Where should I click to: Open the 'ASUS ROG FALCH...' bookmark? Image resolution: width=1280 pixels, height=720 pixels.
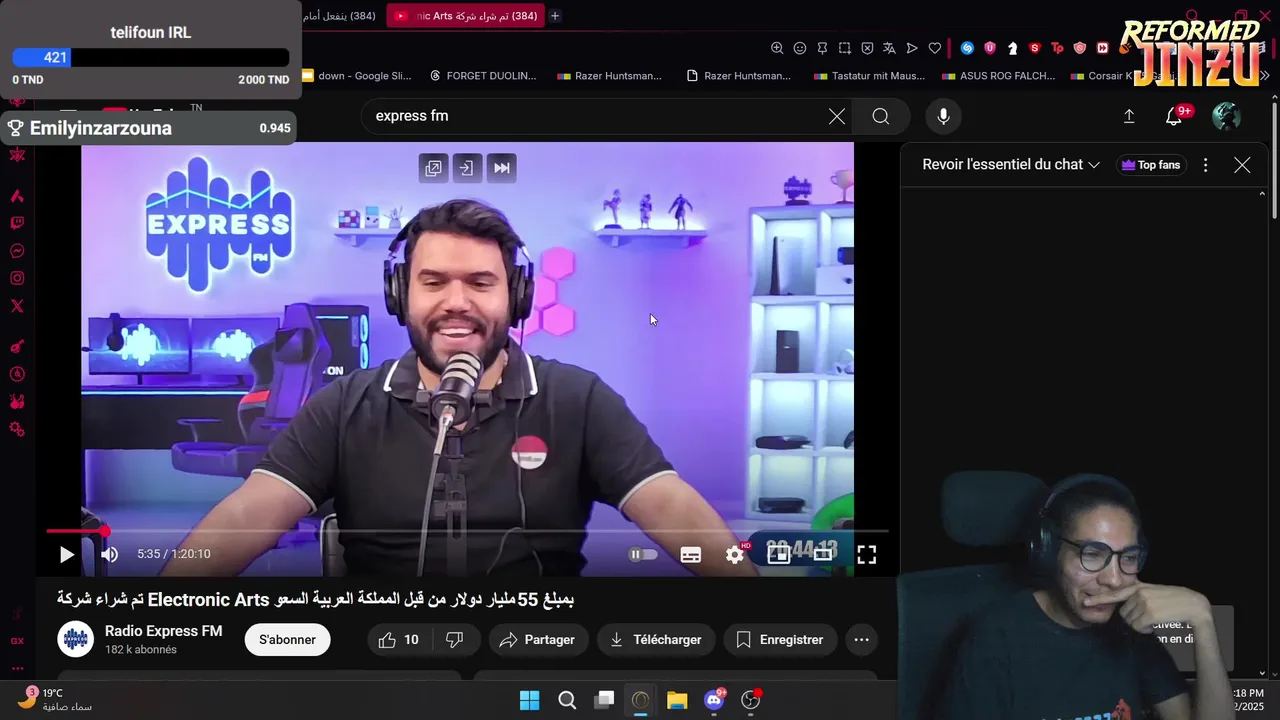pos(997,76)
